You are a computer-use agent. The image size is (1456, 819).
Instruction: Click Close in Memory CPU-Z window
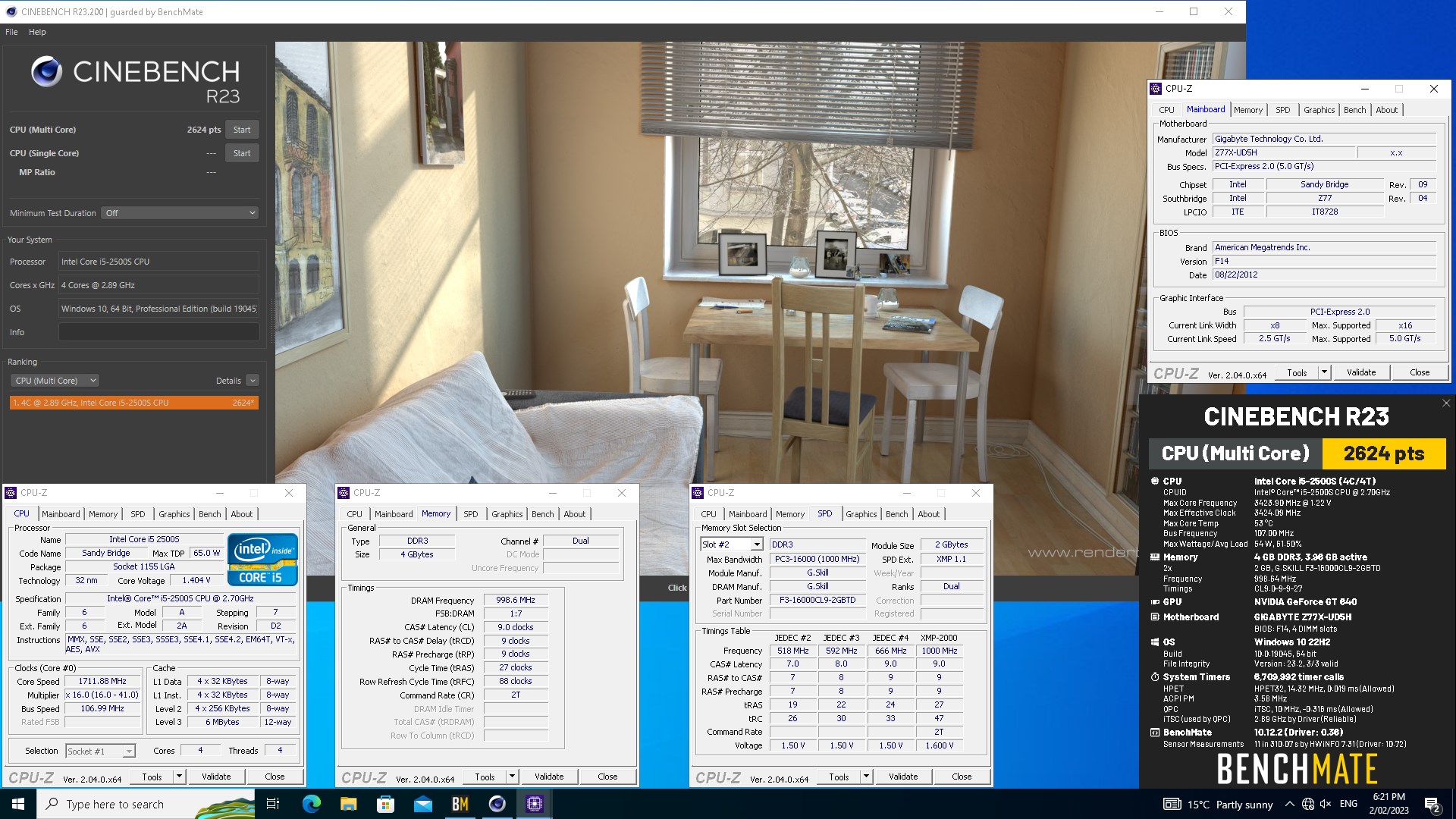607,777
